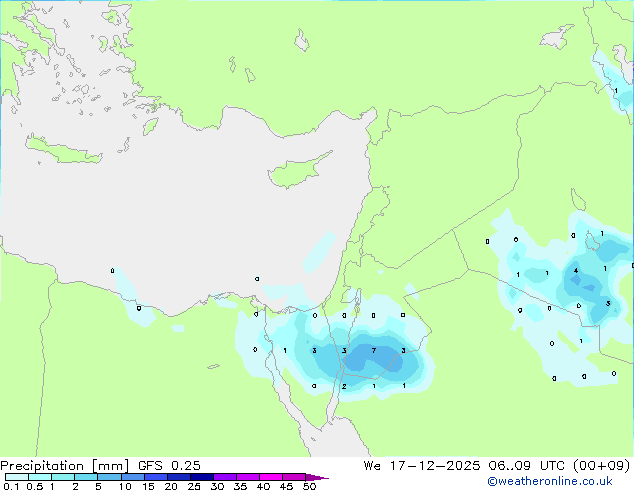
Task: Click the legend label '25'
Action: (194, 486)
